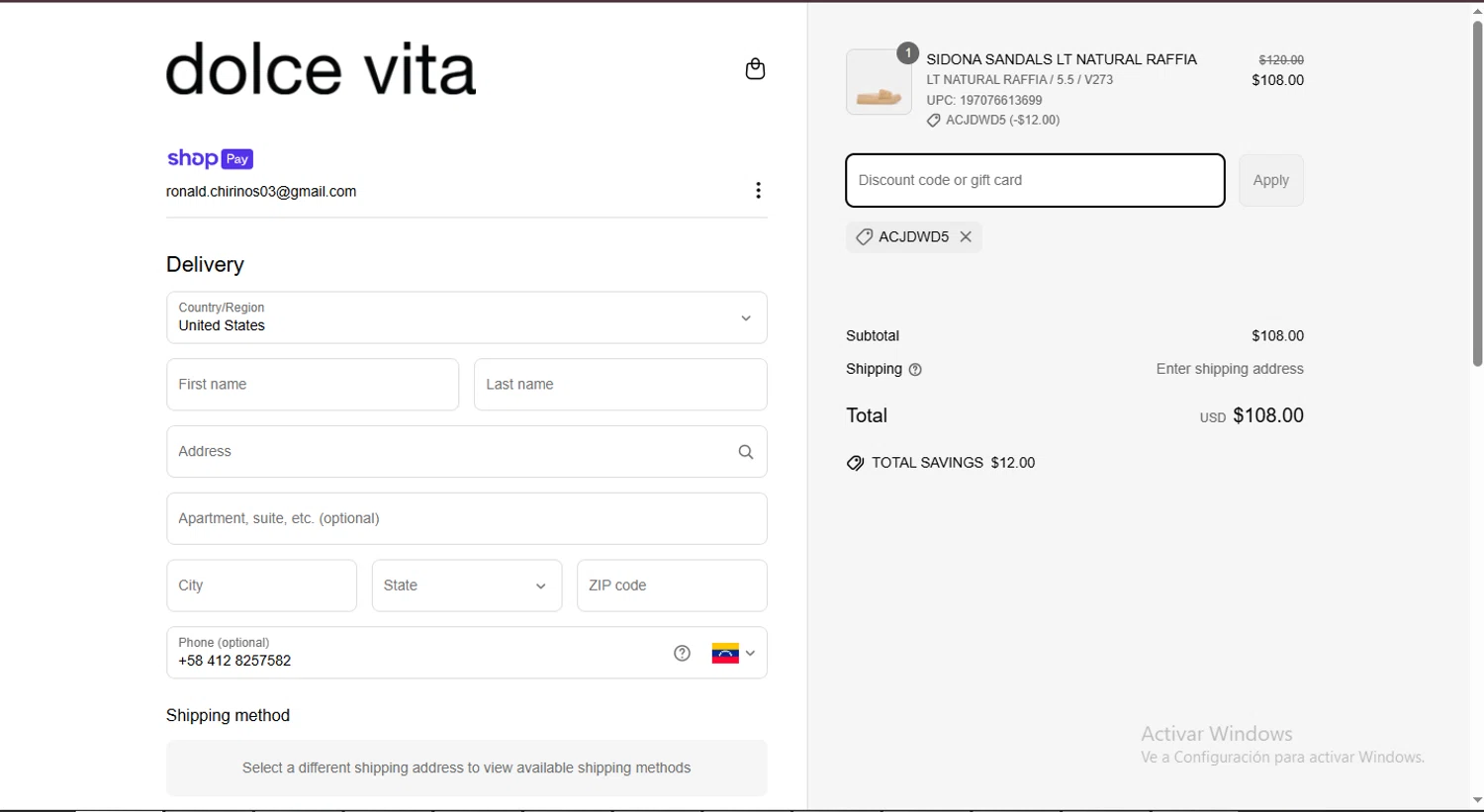Screen dimensions: 1484x812
Task: Click the Subtotal $108.00 amount
Action: pyautogui.click(x=1277, y=336)
